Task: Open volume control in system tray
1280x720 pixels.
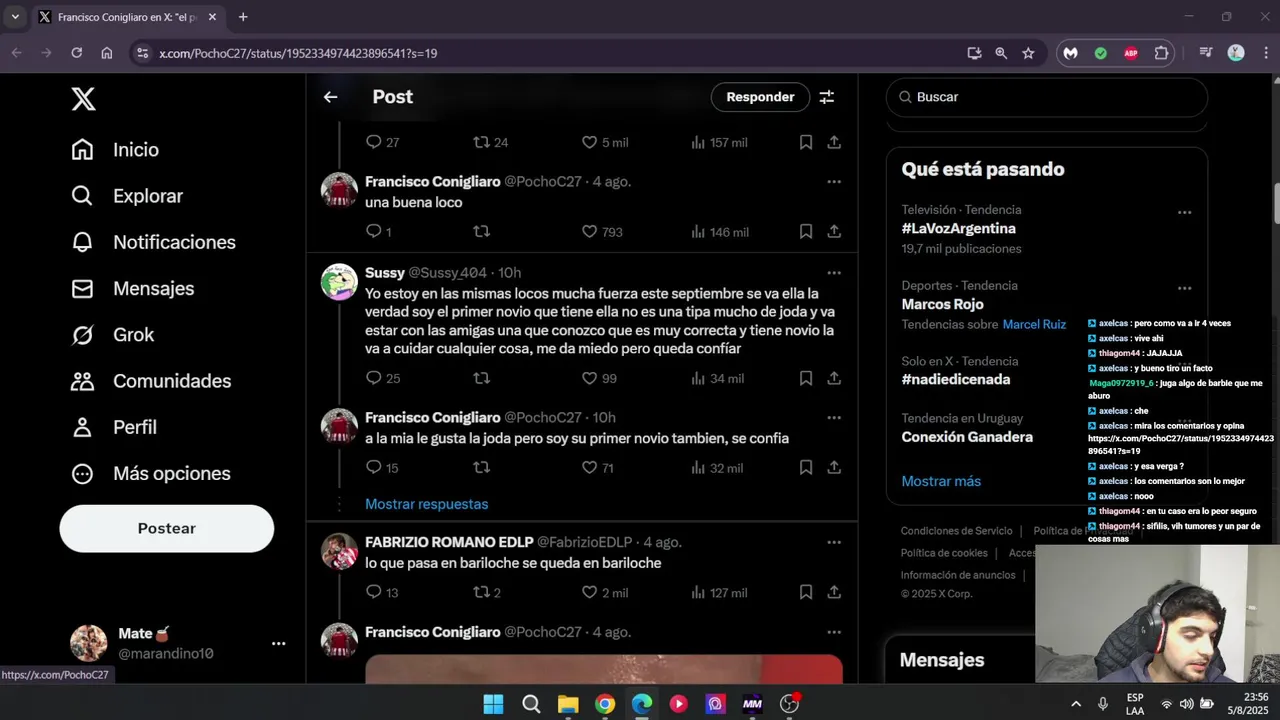Action: coord(1186,704)
